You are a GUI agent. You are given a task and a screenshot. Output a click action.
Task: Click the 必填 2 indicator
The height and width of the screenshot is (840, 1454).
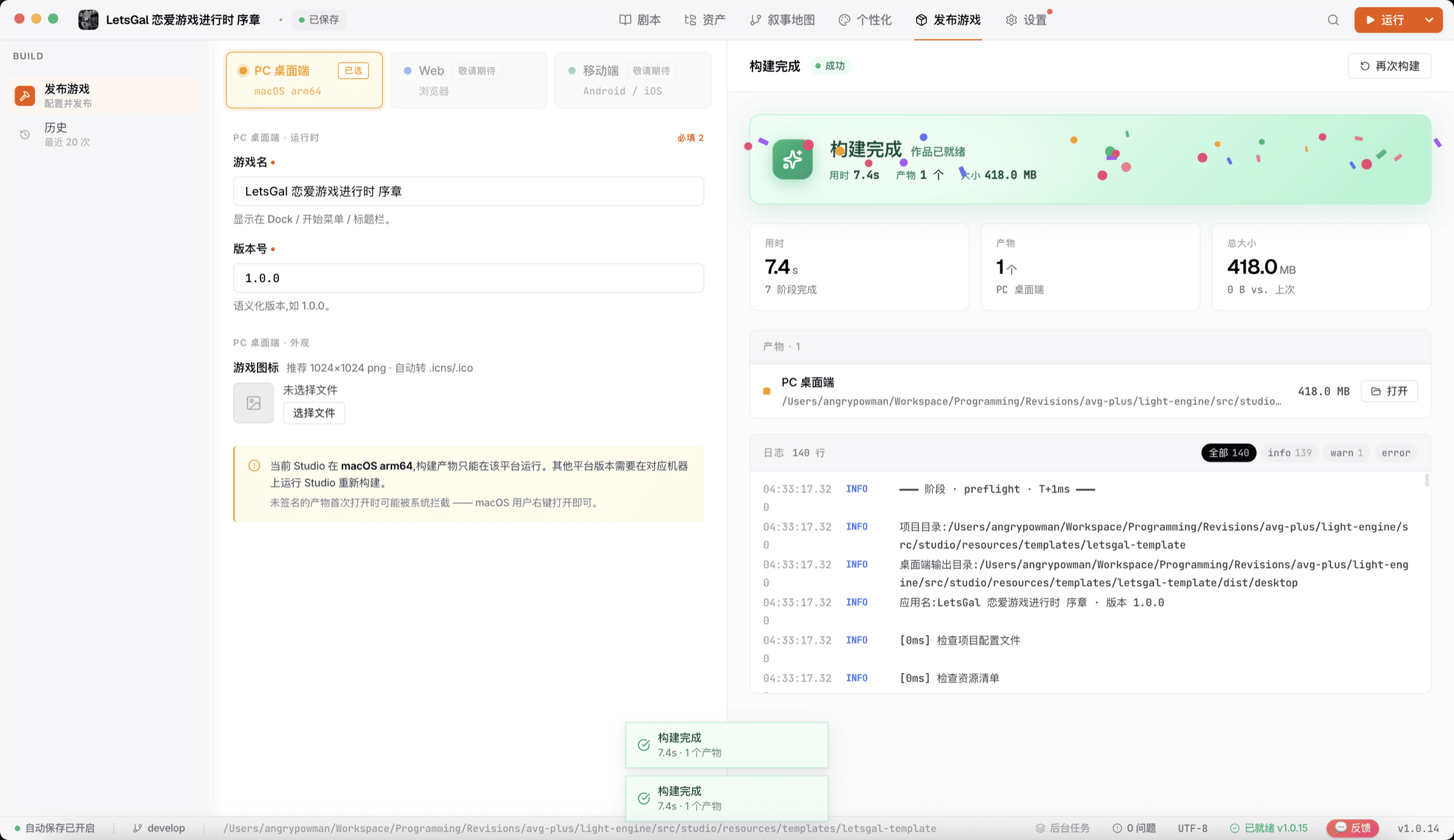690,137
